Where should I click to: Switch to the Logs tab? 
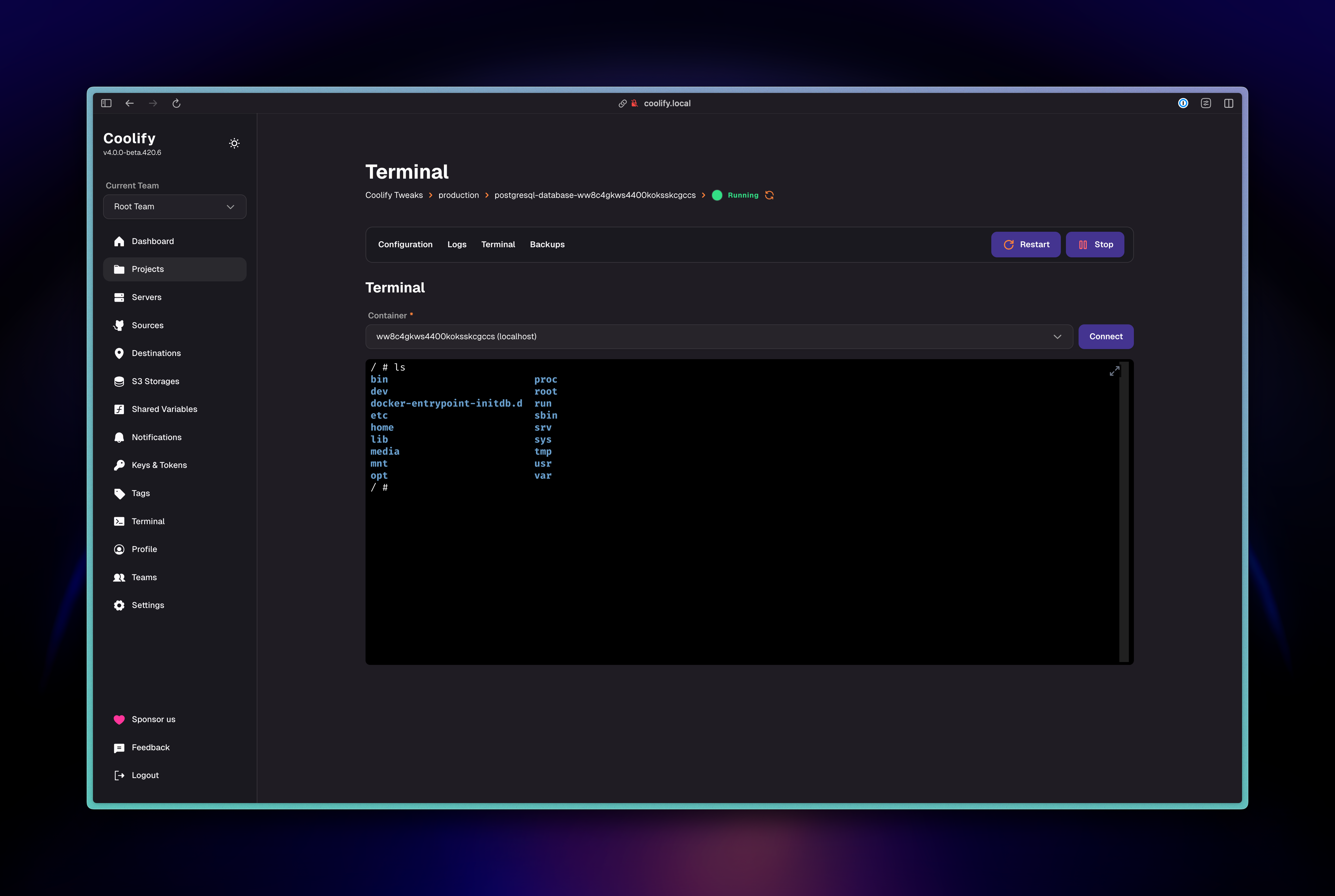pyautogui.click(x=457, y=244)
